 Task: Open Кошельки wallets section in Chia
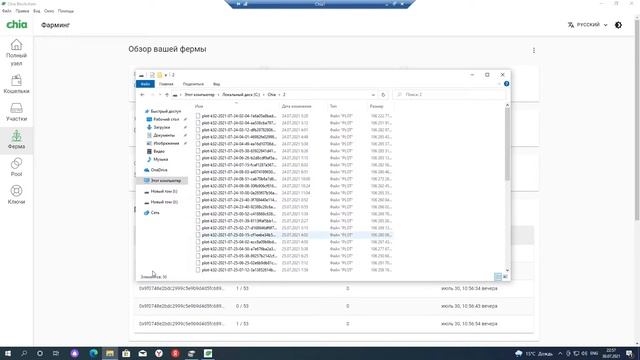(x=16, y=84)
